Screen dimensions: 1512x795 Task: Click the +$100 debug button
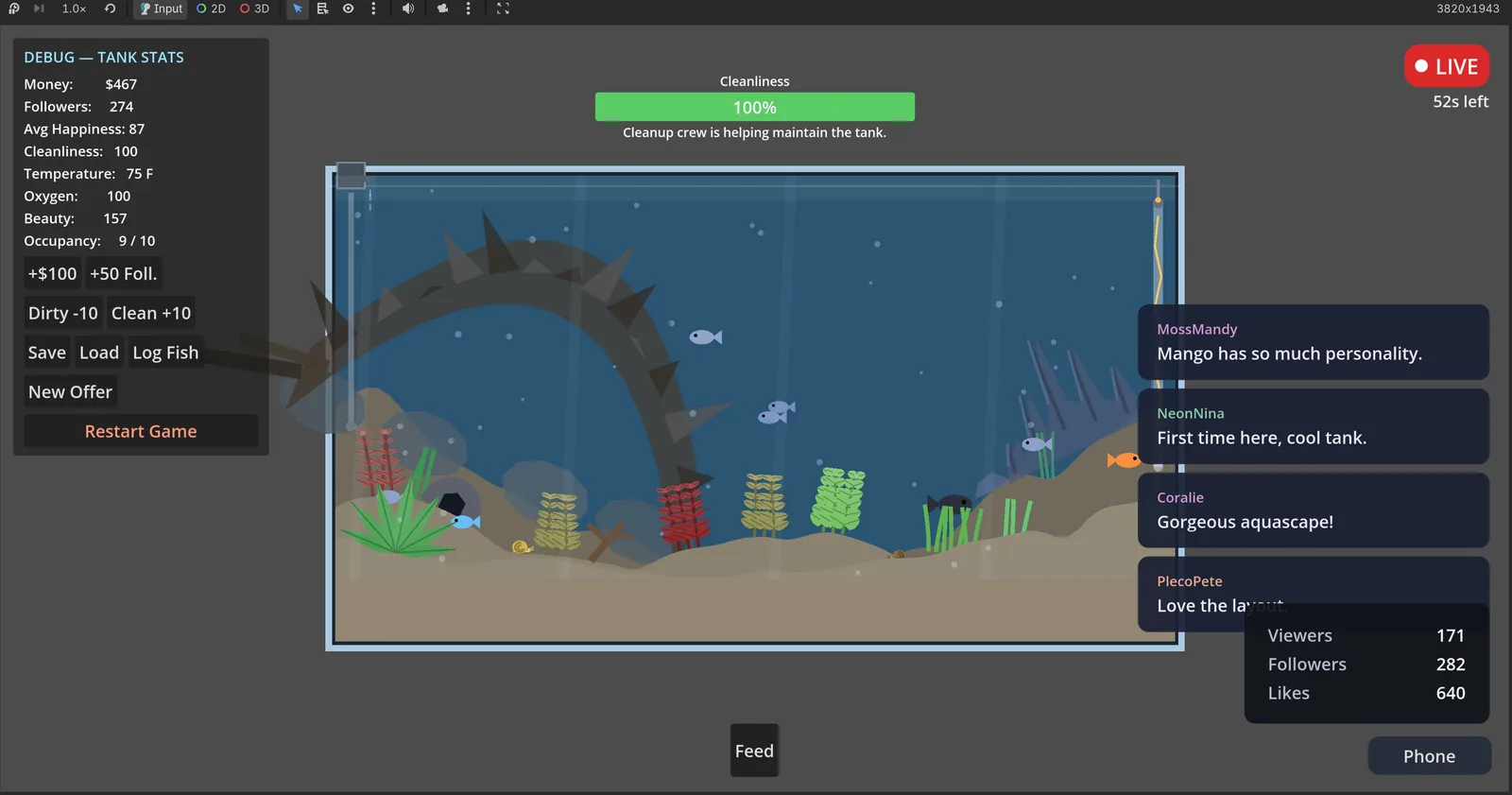(52, 274)
